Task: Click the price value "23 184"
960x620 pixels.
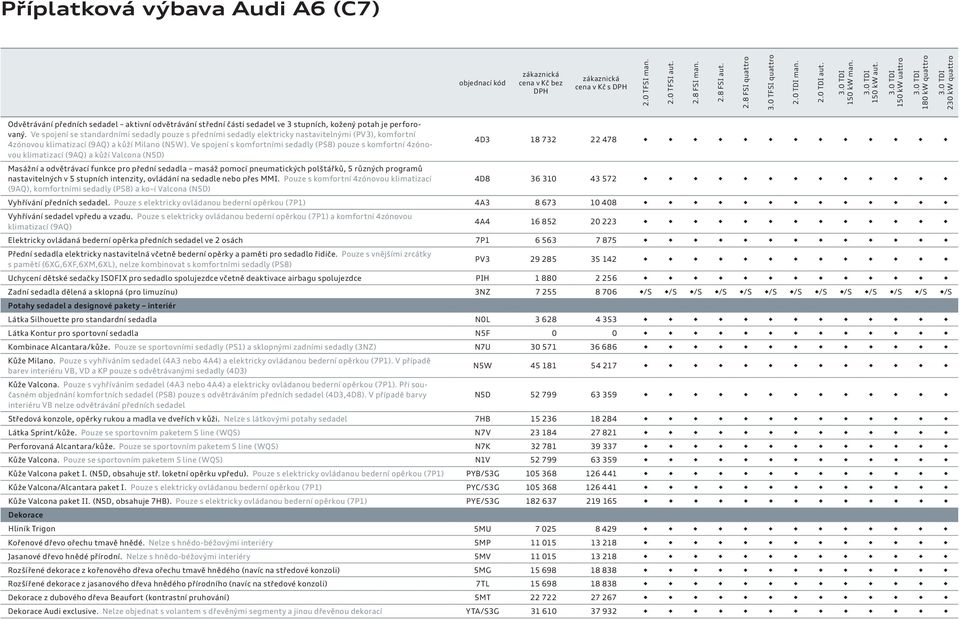Action: point(544,433)
